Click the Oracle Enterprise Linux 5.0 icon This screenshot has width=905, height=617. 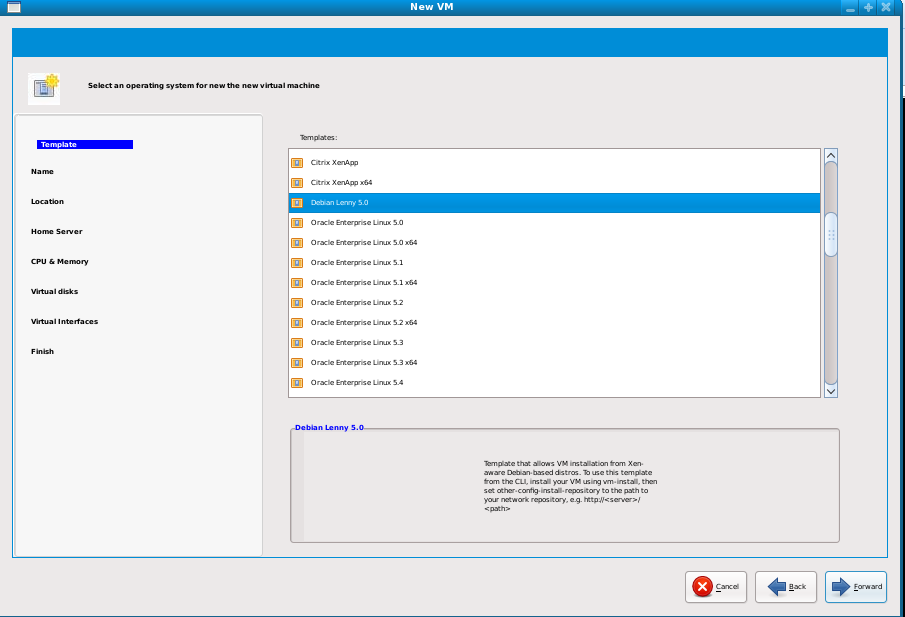[296, 222]
